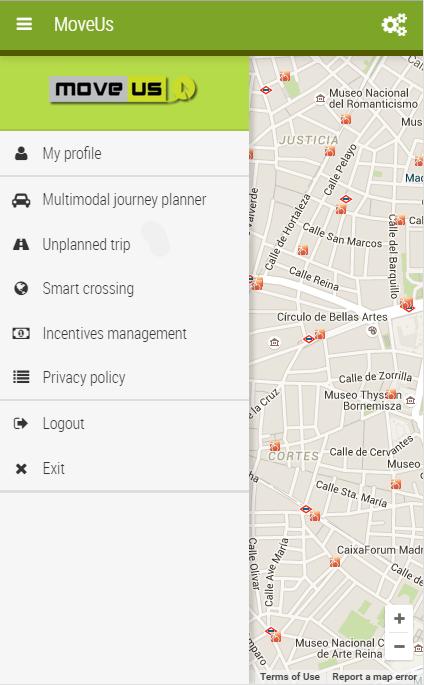Open the Privacy policy entry
Viewport: 424px width, 685px height.
pyautogui.click(x=124, y=377)
